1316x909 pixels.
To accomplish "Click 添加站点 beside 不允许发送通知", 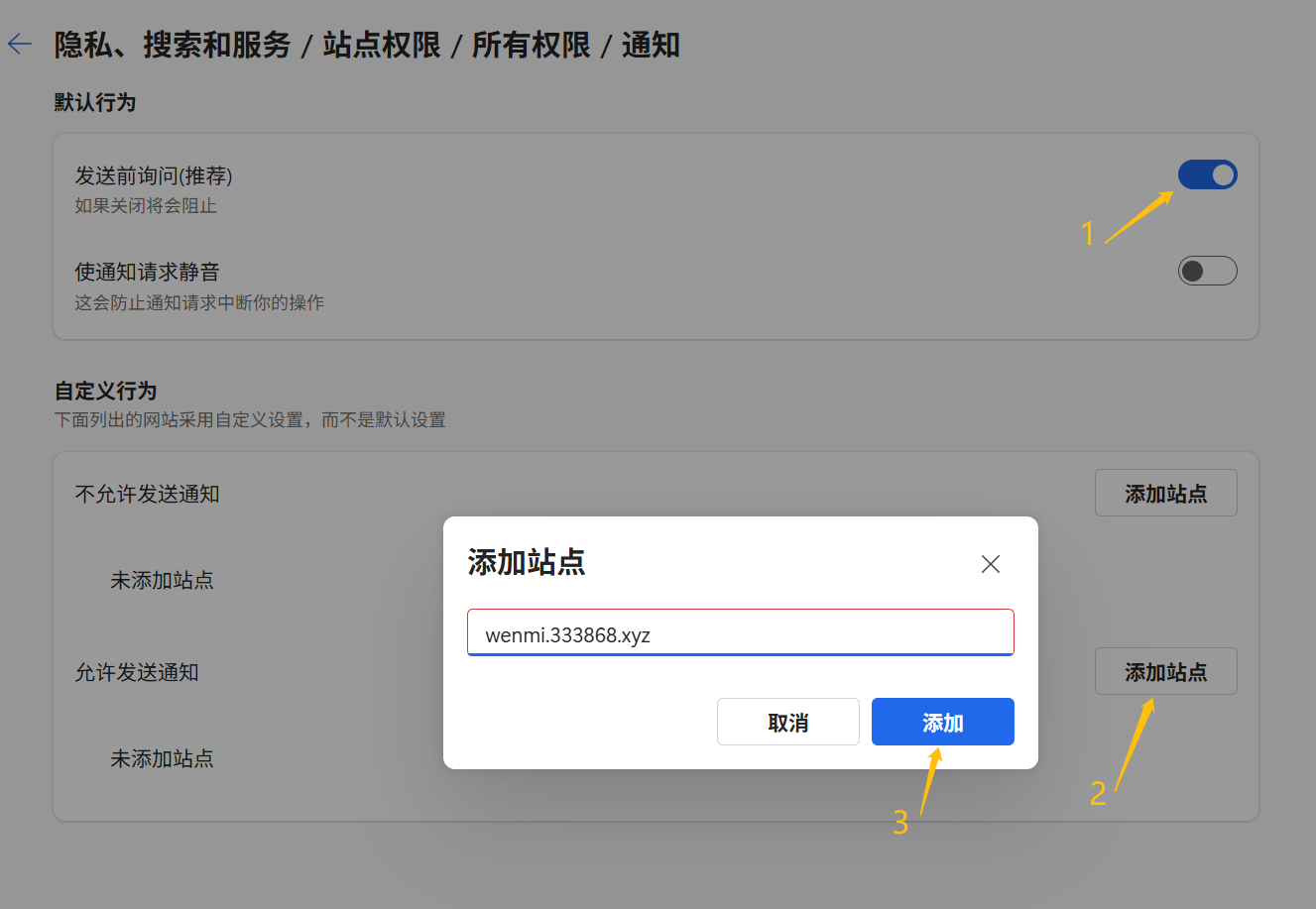I will tap(1165, 493).
